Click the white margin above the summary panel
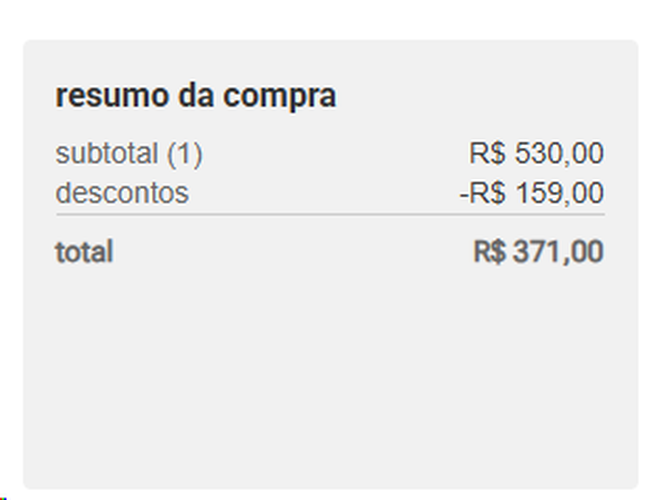Screen dimensions: 651x500 [330, 18]
